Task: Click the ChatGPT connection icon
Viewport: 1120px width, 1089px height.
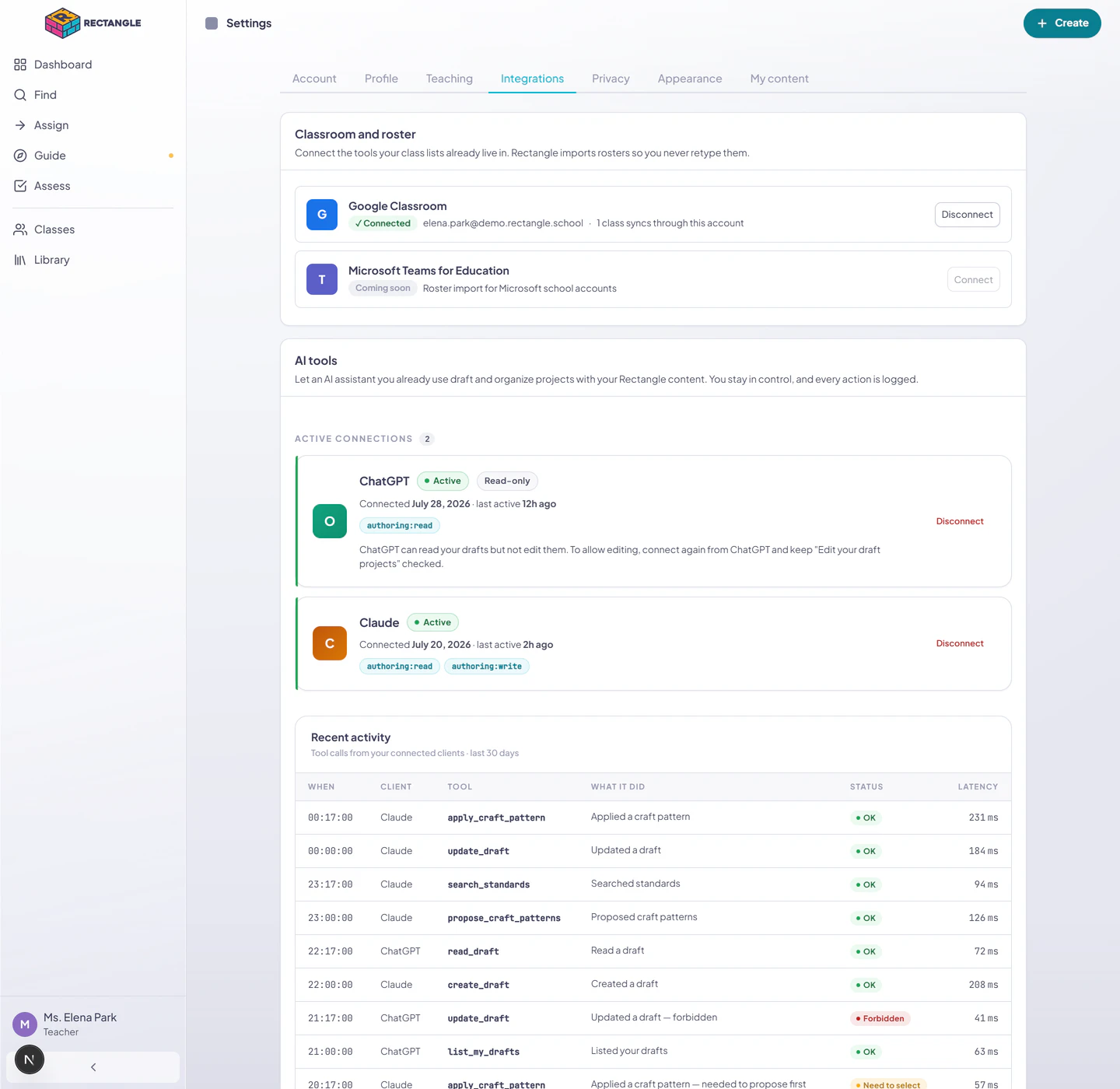Action: [x=330, y=521]
